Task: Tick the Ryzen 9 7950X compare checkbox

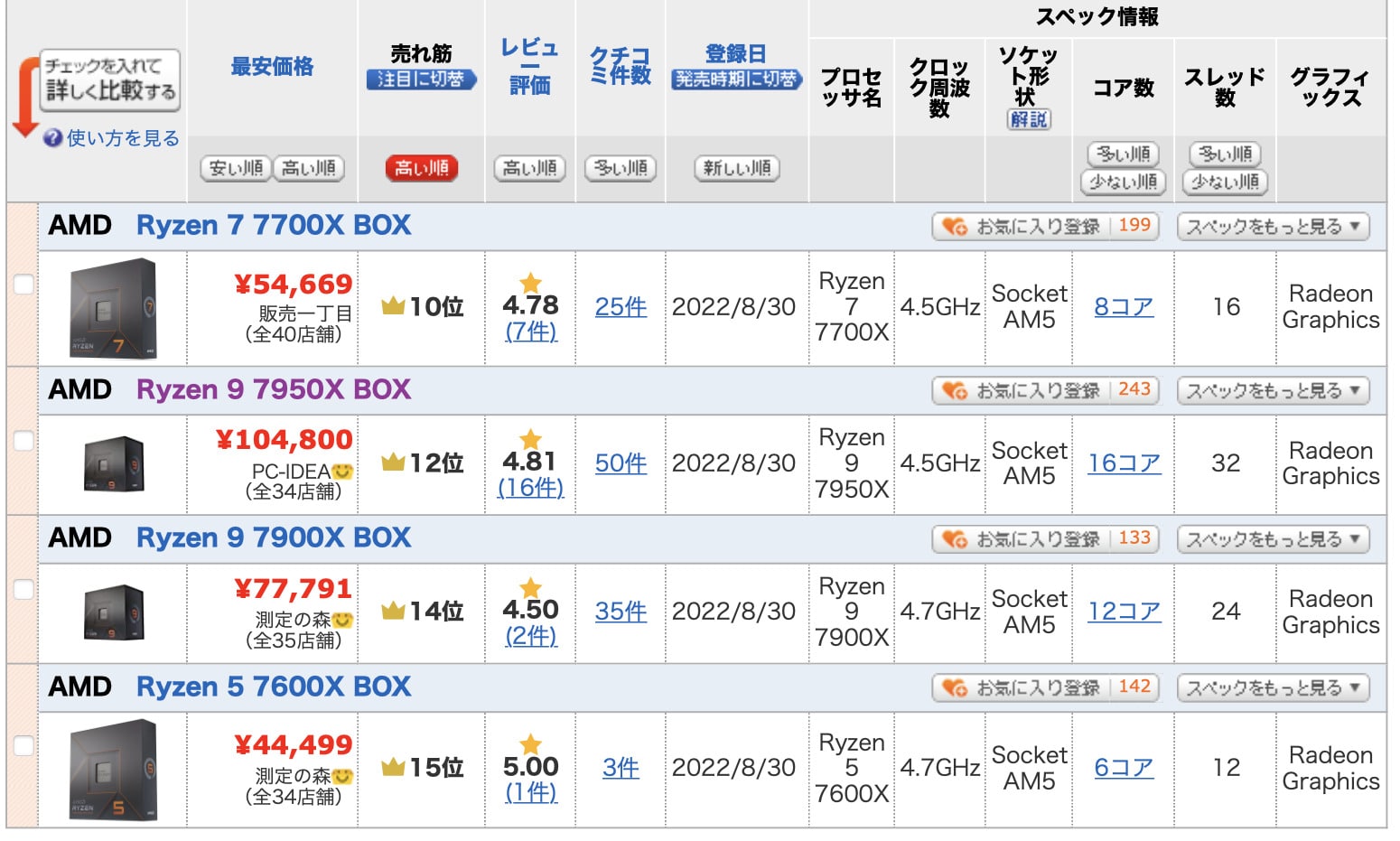Action: tap(23, 441)
